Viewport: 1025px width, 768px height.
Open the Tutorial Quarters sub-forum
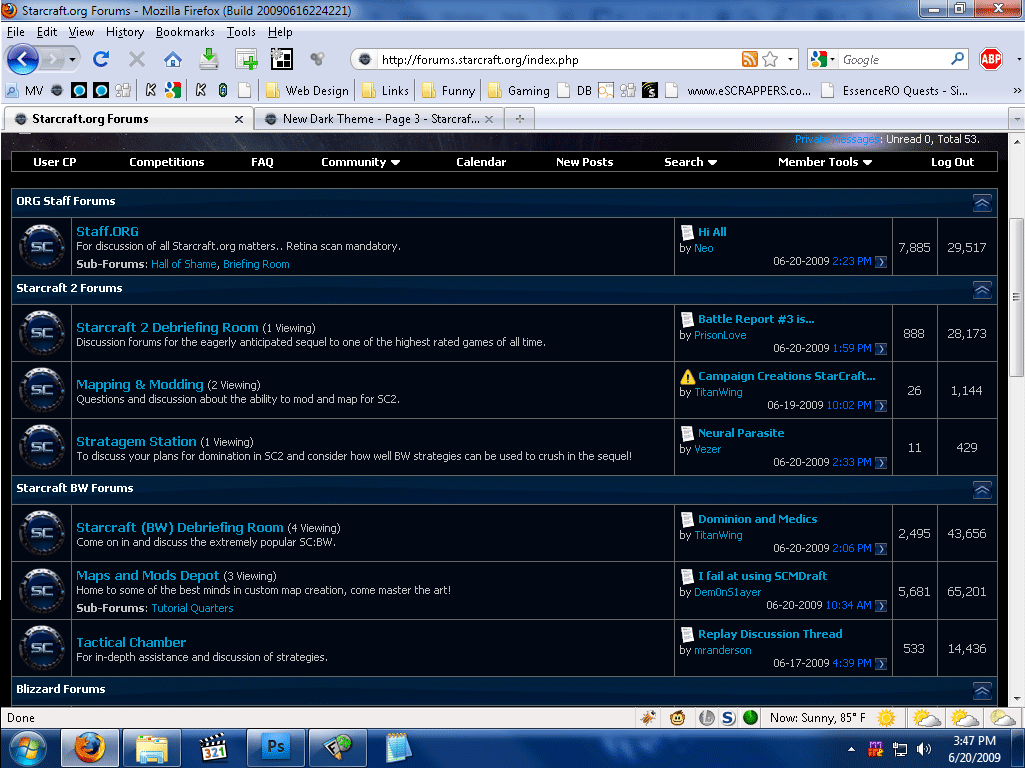click(x=192, y=608)
